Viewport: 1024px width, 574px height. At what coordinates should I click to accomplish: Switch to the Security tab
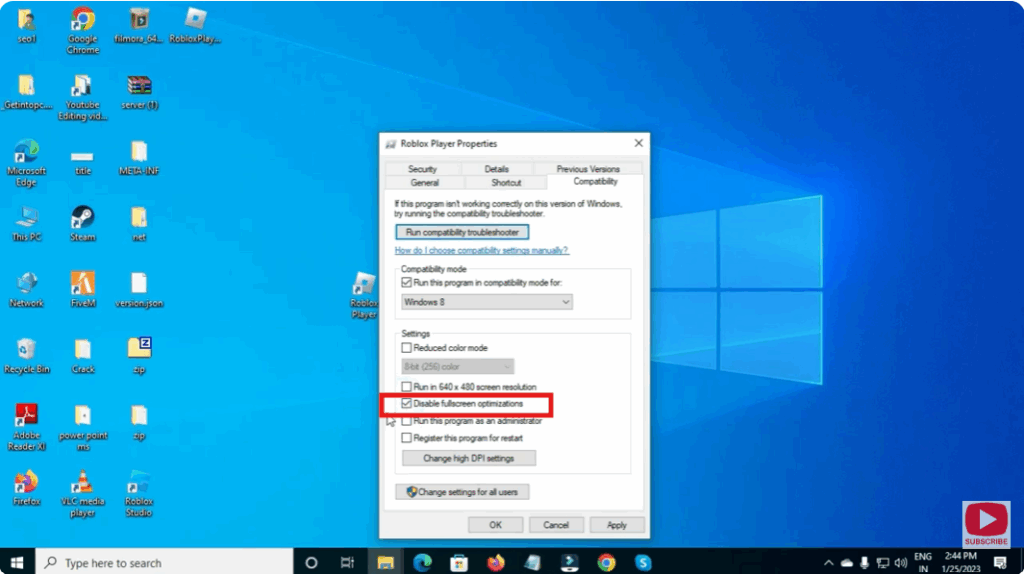click(423, 169)
